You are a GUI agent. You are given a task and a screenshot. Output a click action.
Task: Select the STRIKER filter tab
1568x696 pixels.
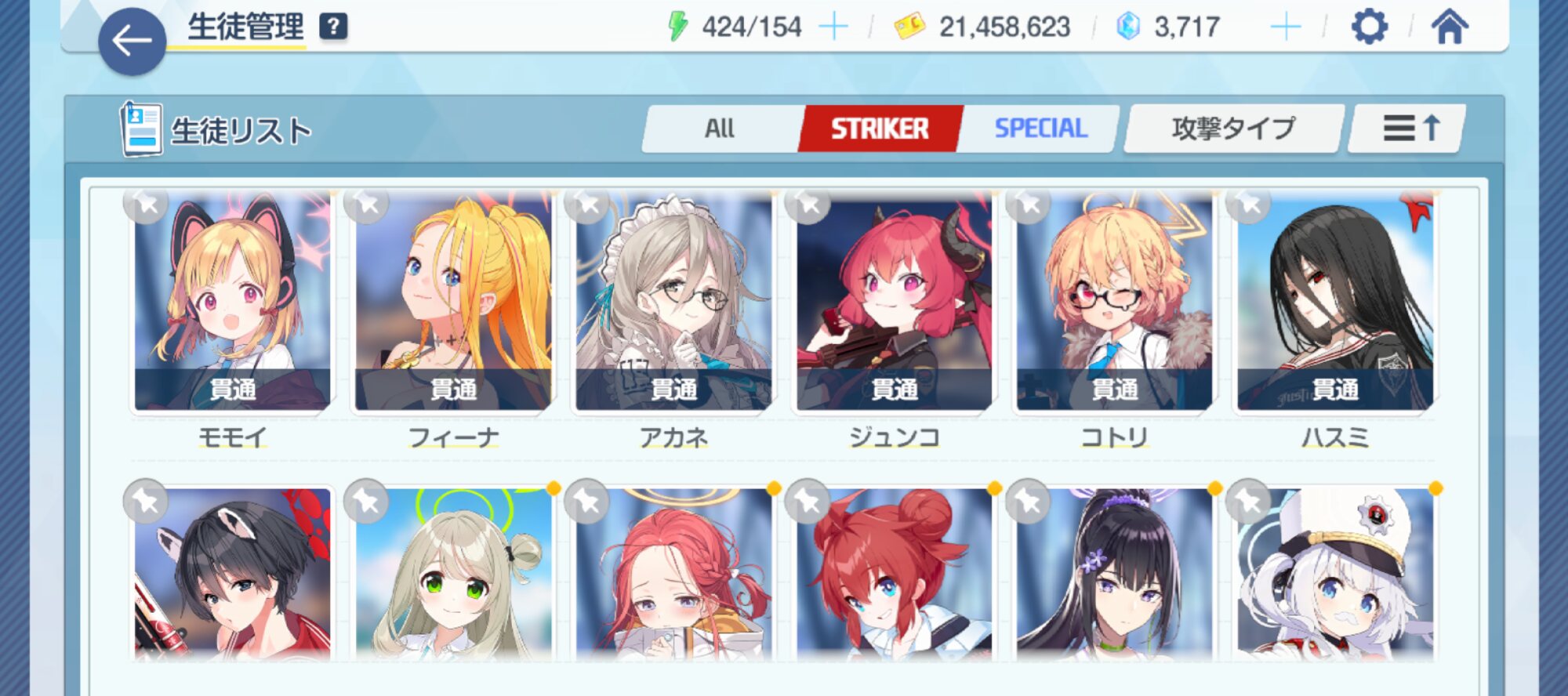[880, 129]
